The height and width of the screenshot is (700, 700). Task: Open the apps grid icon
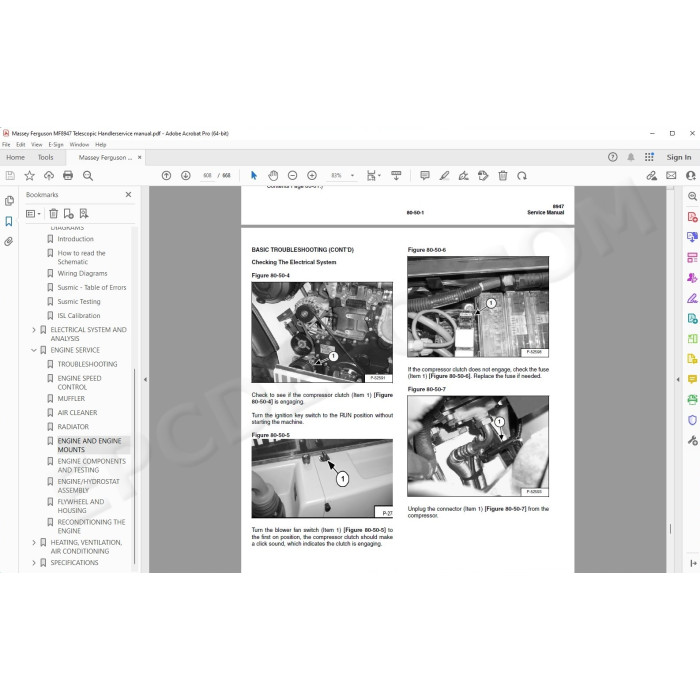[649, 157]
